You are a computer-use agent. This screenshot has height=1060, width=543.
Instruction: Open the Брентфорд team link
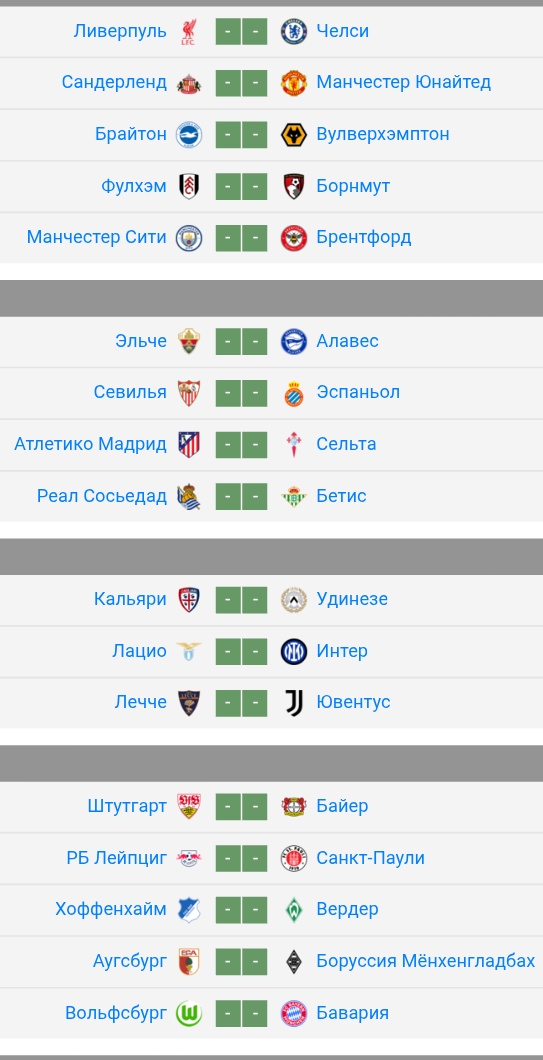pos(364,237)
